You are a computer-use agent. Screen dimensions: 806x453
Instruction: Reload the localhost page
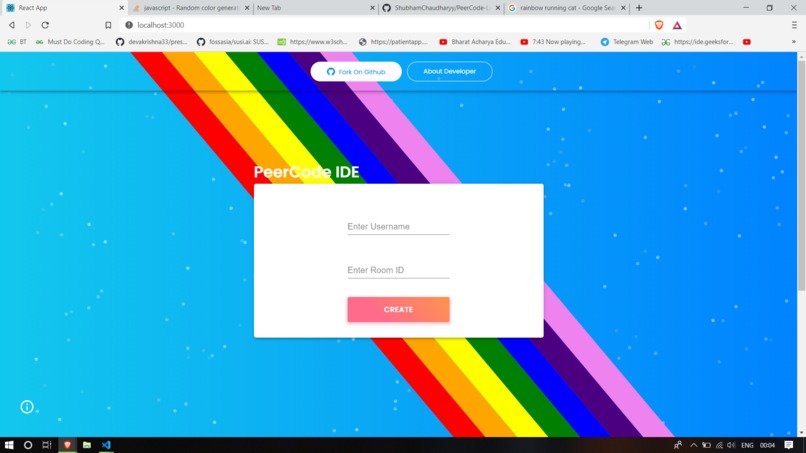45,25
